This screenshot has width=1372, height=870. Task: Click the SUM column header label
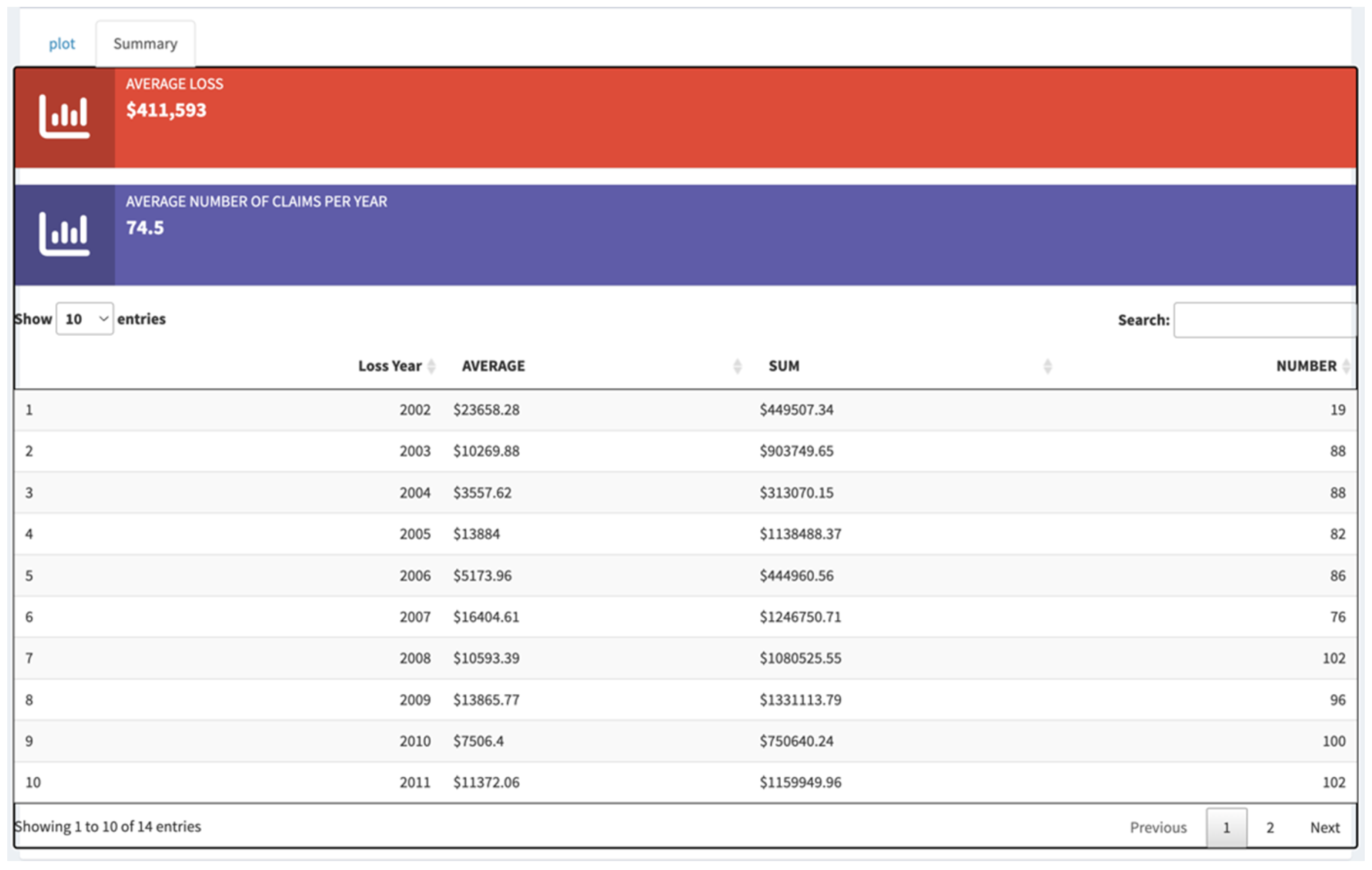pos(784,366)
